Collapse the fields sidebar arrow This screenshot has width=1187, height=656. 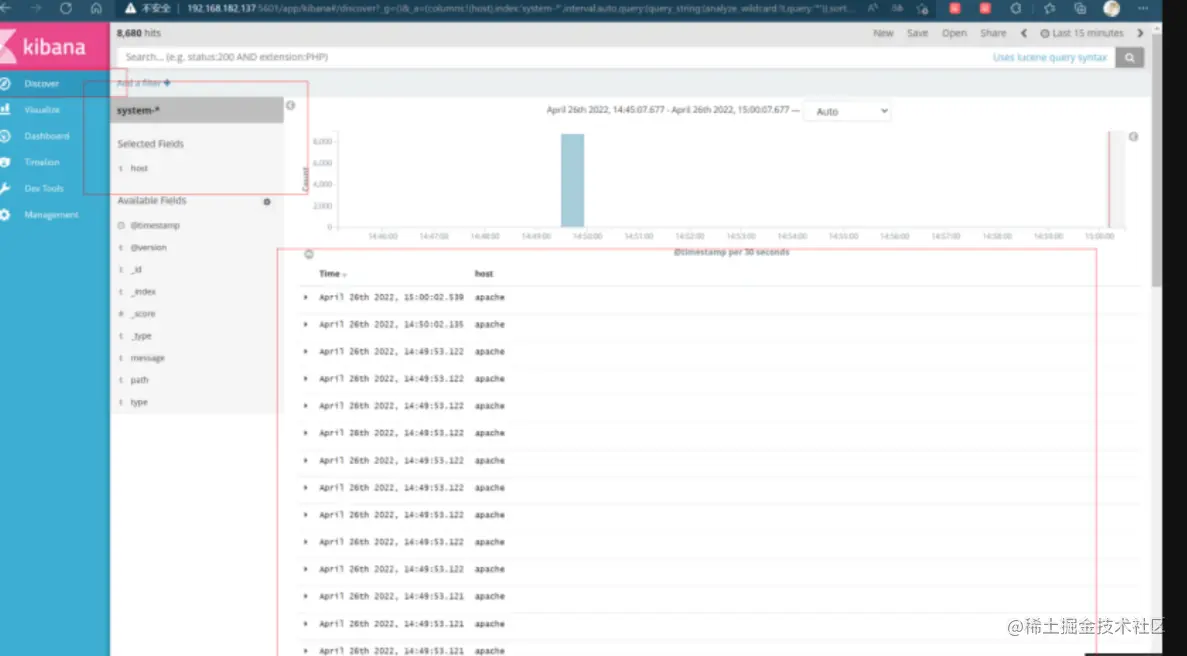coord(291,106)
